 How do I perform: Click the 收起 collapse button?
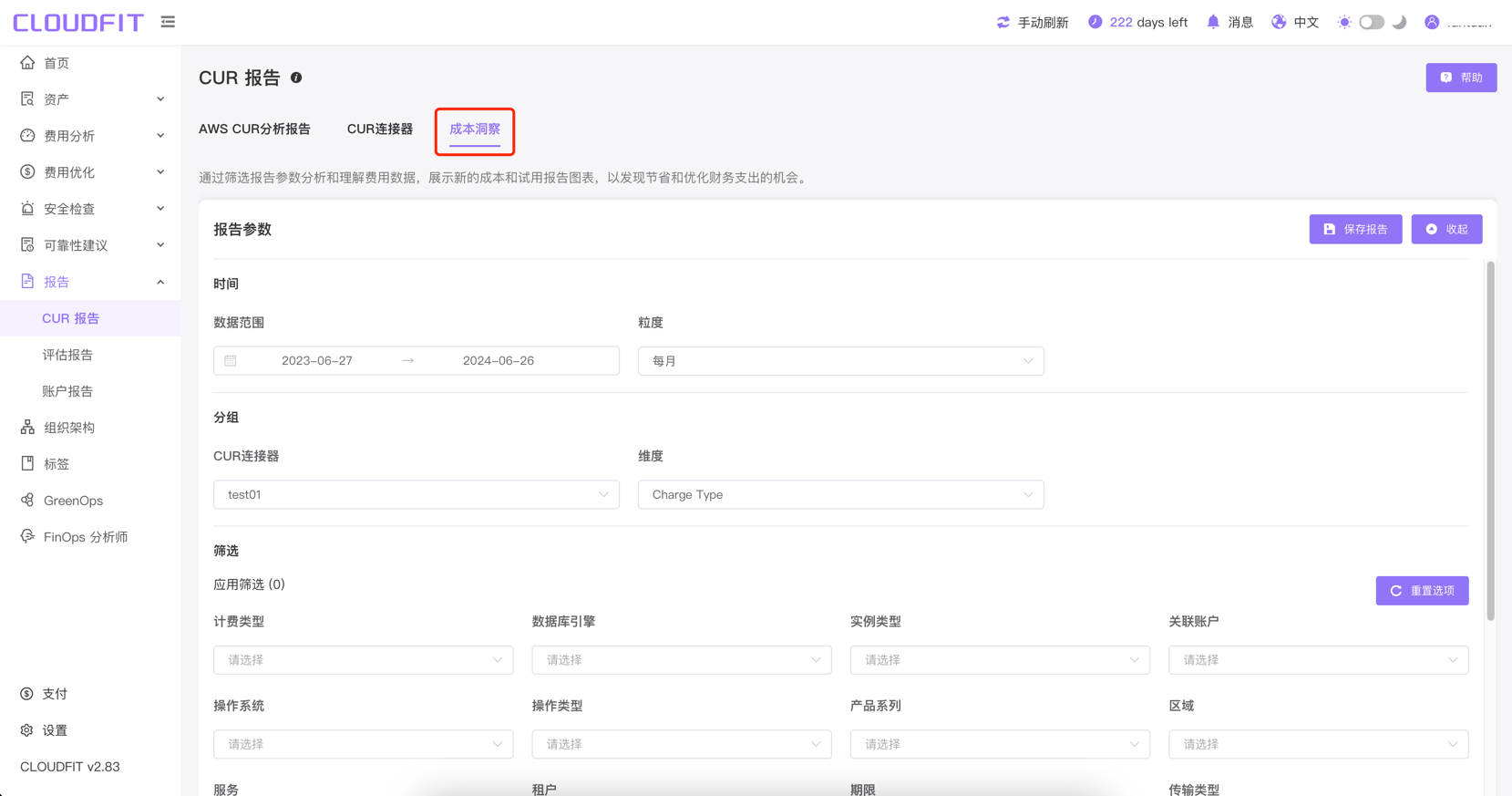(x=1446, y=230)
